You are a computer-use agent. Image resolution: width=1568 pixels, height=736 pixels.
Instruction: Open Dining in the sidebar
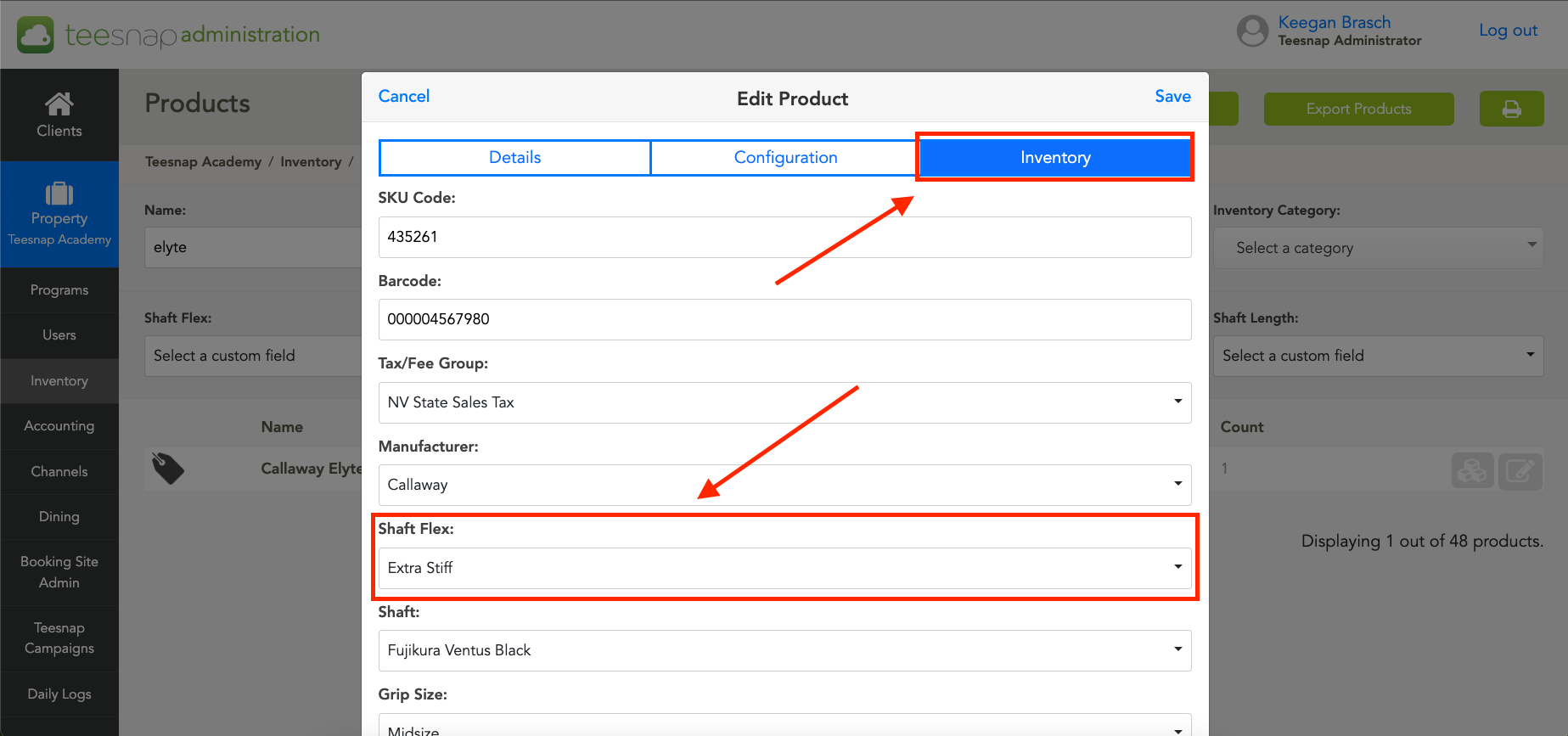59,517
